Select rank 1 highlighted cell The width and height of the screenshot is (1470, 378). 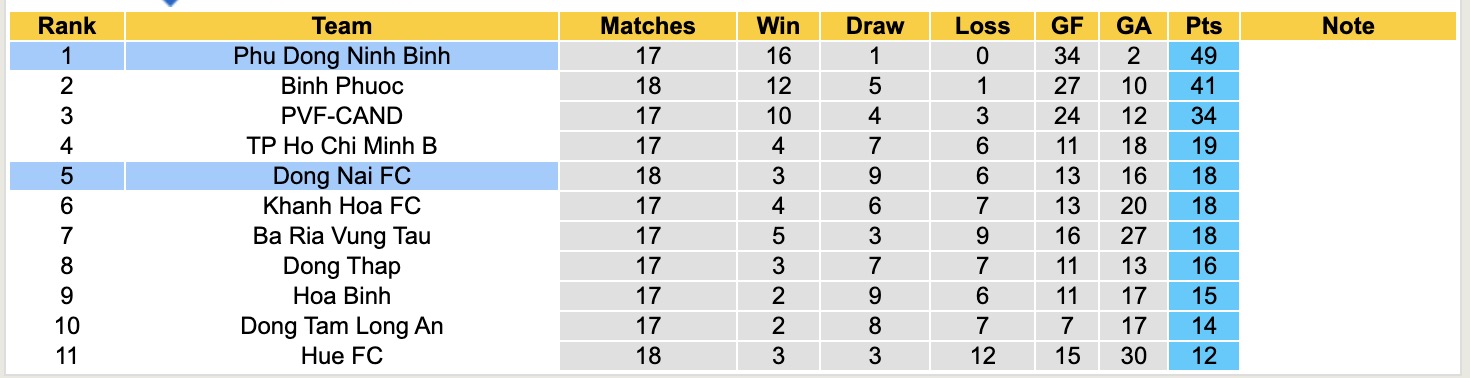(x=67, y=56)
